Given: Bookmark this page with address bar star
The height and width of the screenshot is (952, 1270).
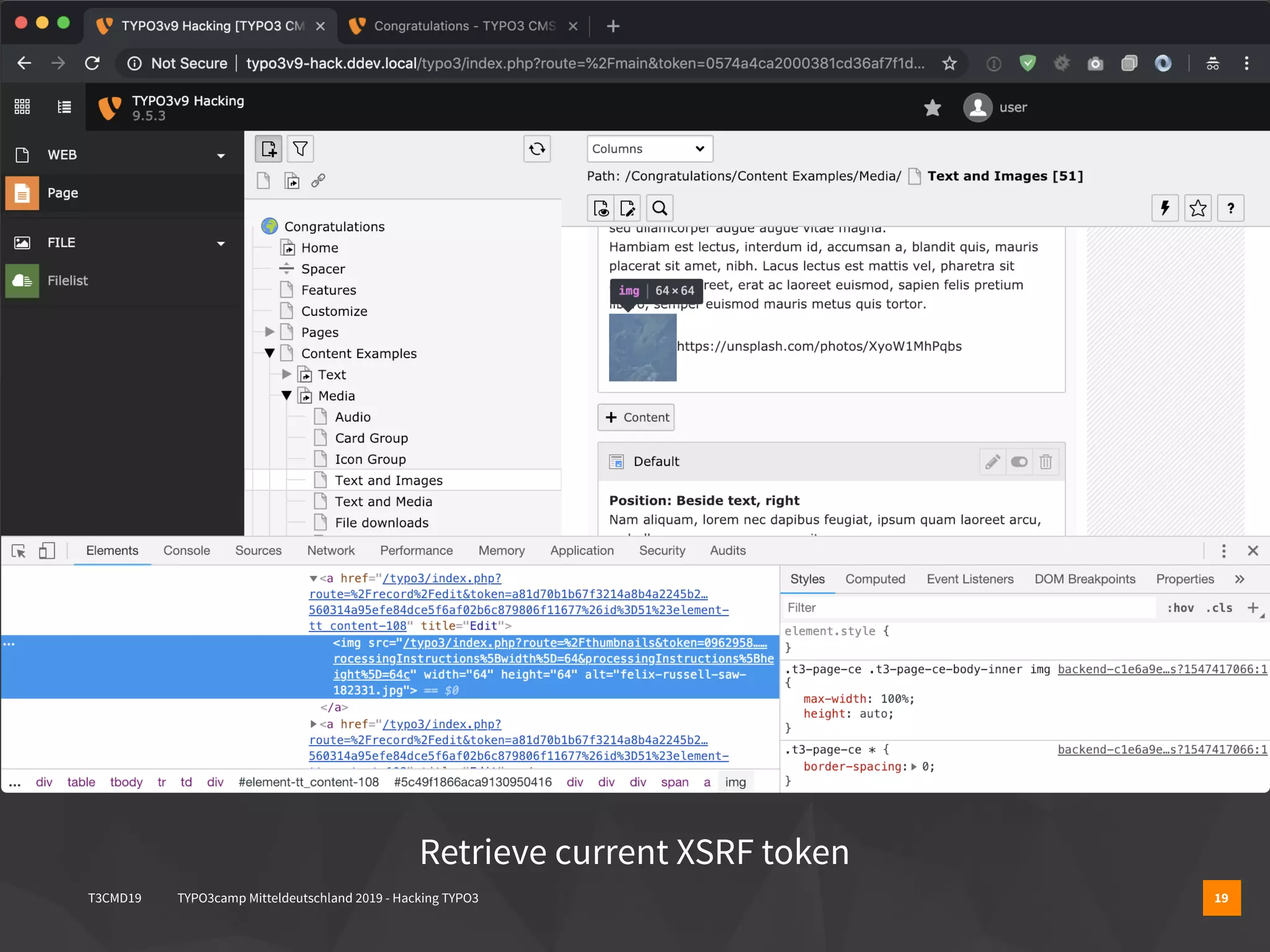Looking at the screenshot, I should tap(949, 63).
